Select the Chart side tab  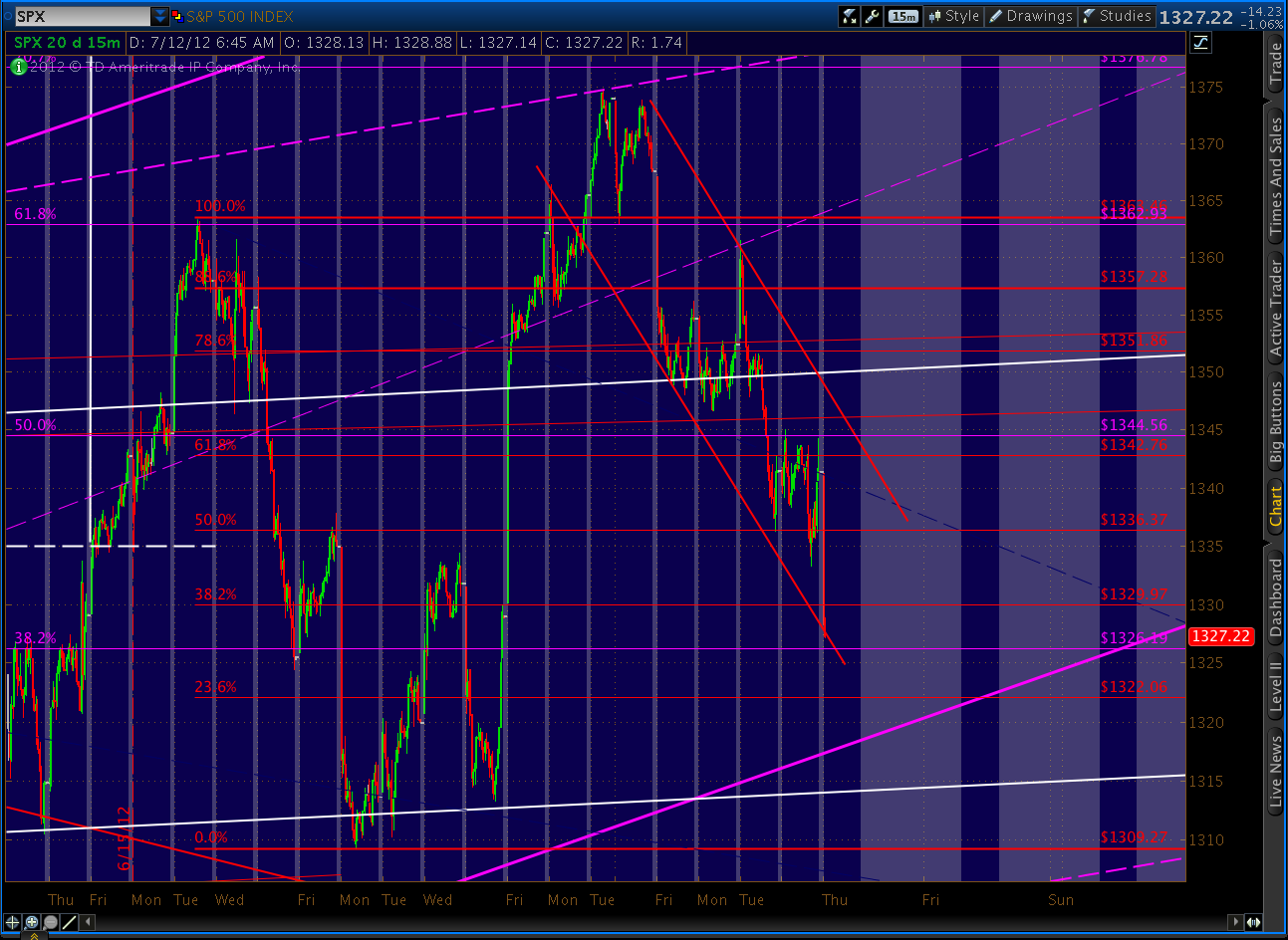click(1275, 508)
